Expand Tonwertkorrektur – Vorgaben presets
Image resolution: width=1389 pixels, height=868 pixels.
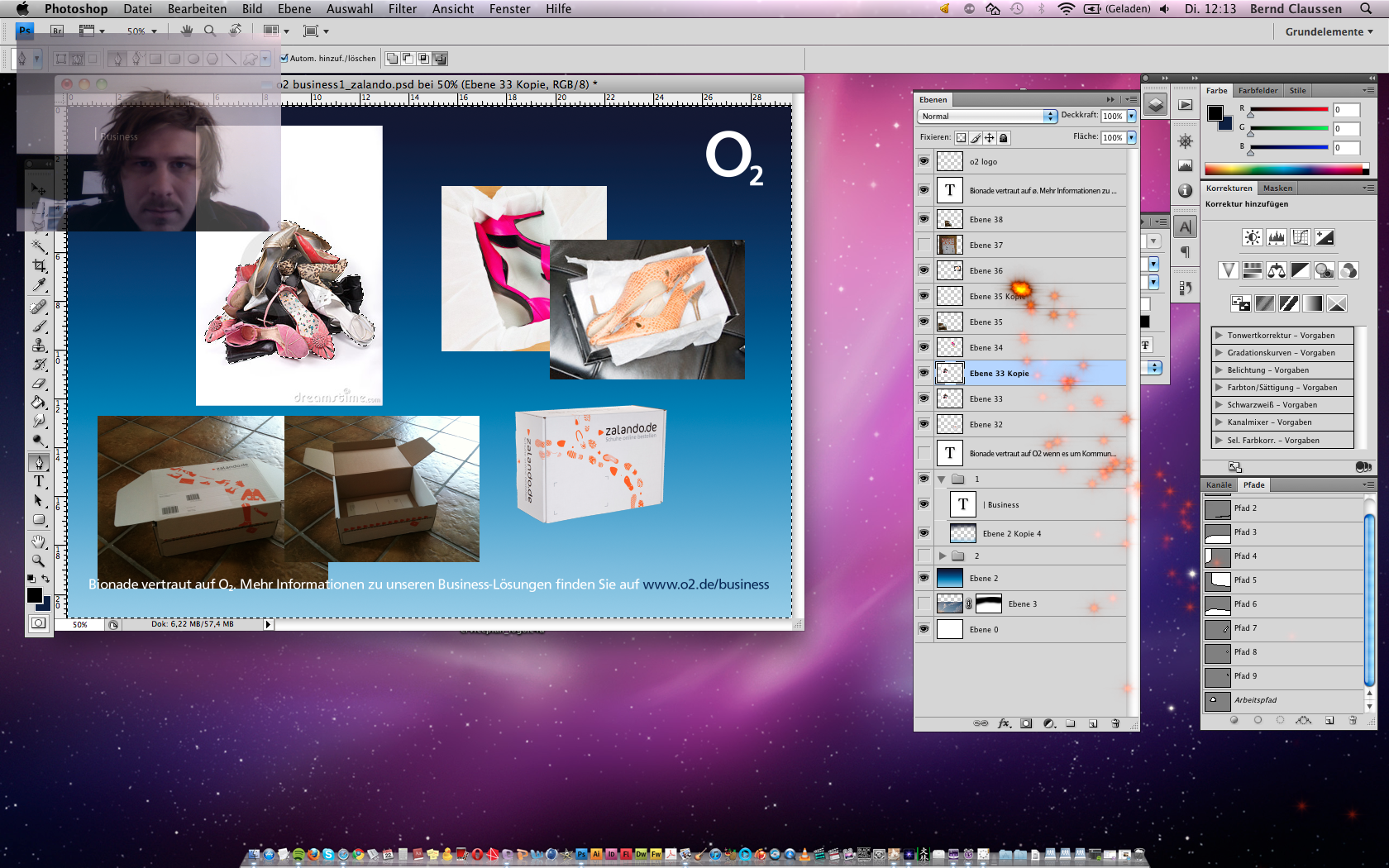1219,336
